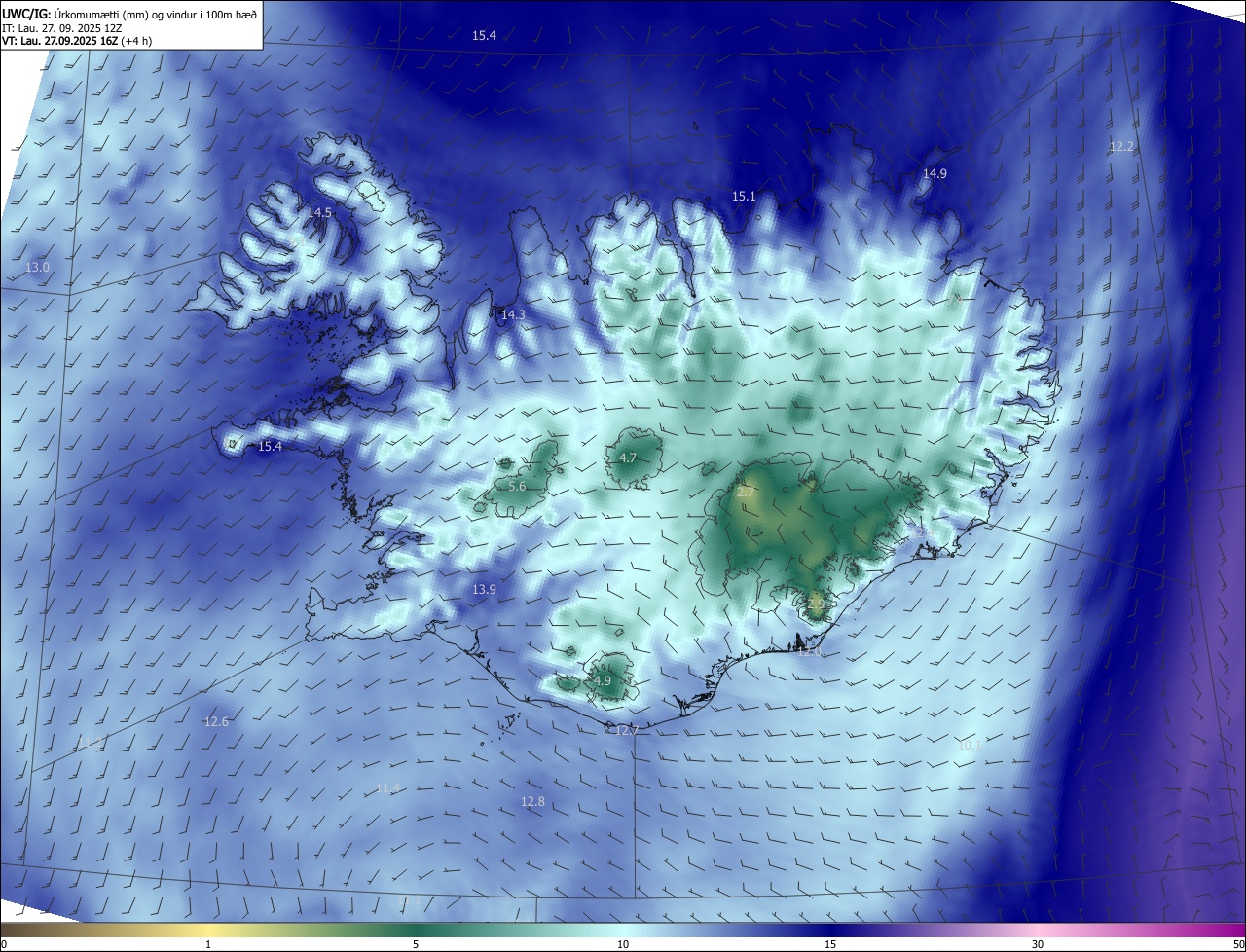Pick the 4.7 value on the glacier
The image size is (1246, 952).
628,458
